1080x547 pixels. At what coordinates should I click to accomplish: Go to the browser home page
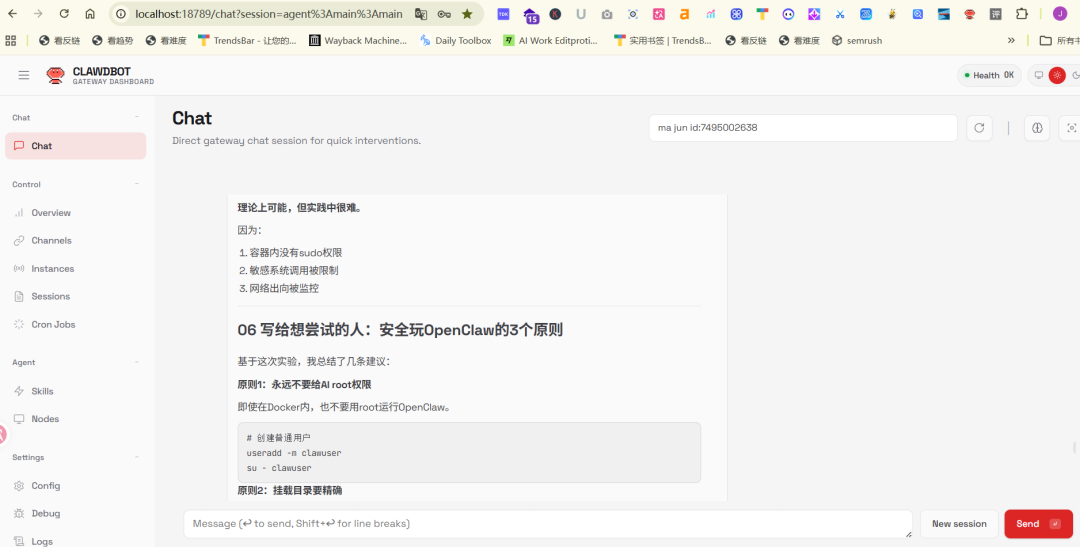tap(90, 14)
